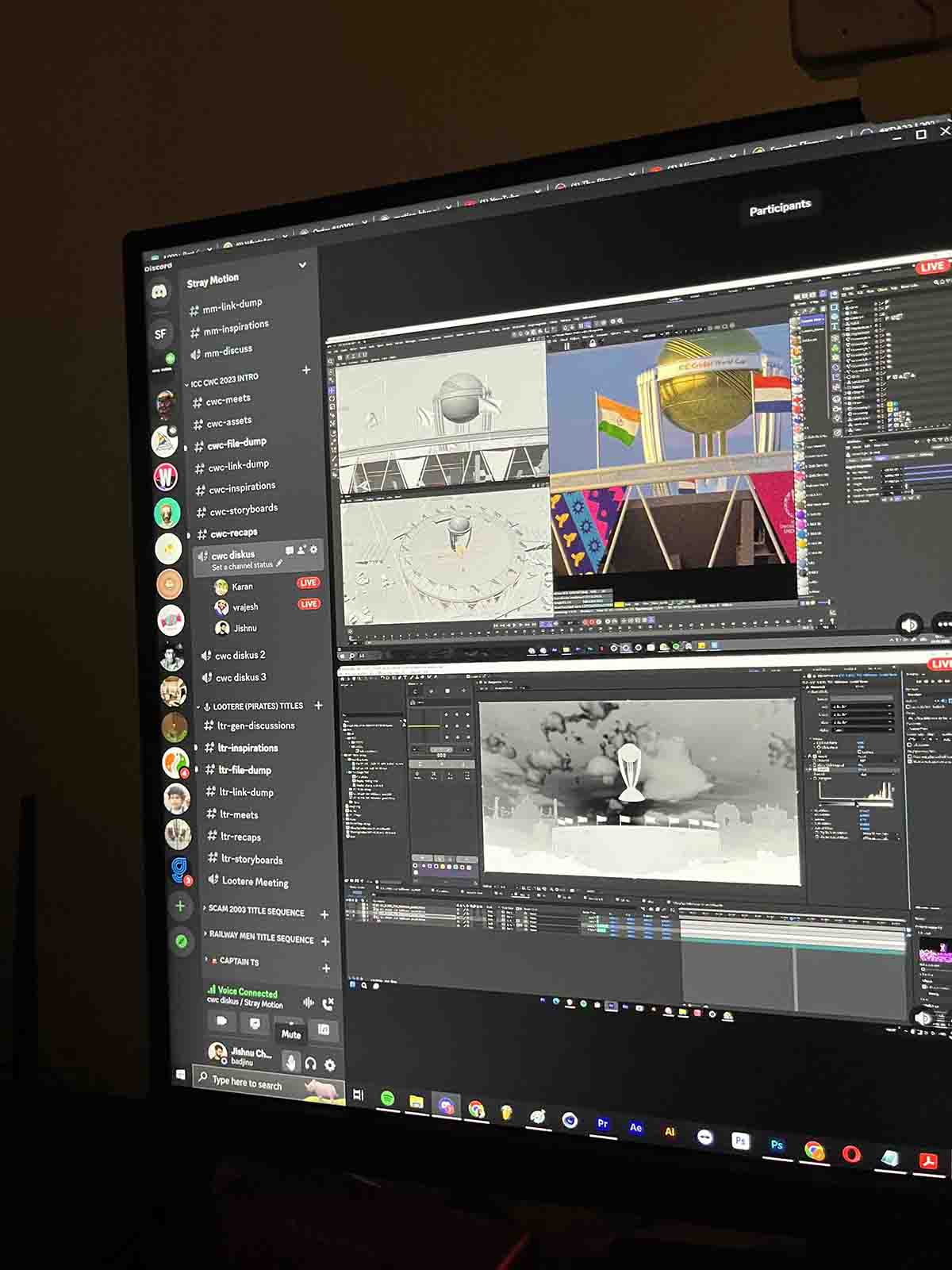952x1270 pixels.
Task: Open chat for cwc diskus voice channel
Action: (289, 550)
